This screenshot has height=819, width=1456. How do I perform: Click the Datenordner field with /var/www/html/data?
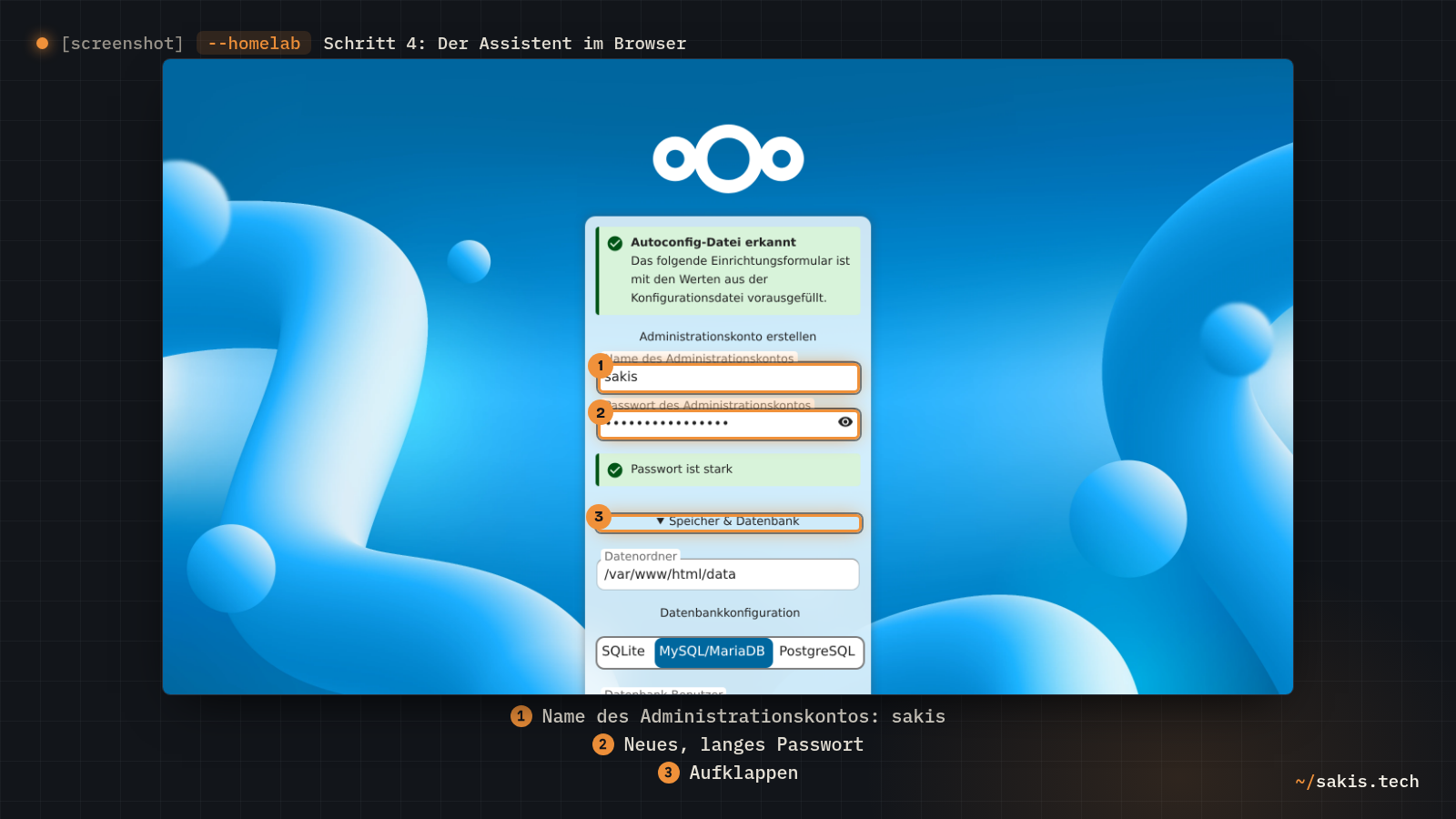tap(728, 574)
